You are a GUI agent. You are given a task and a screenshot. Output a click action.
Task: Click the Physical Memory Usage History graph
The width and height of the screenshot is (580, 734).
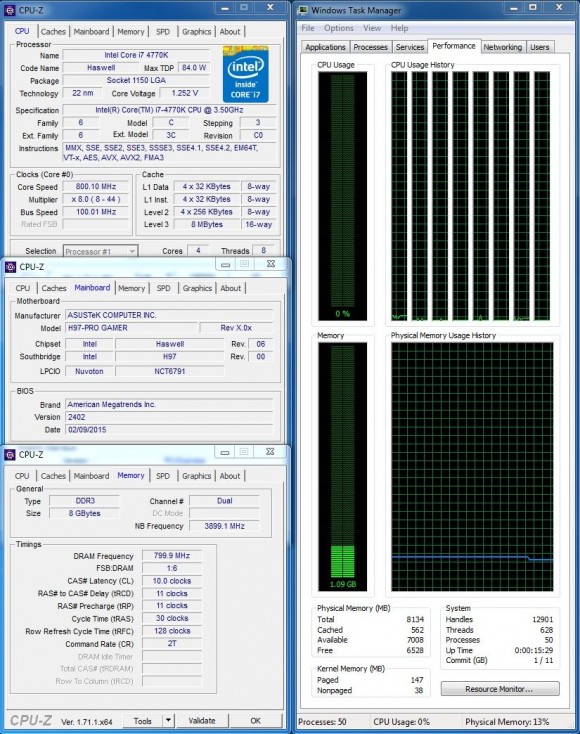click(472, 467)
